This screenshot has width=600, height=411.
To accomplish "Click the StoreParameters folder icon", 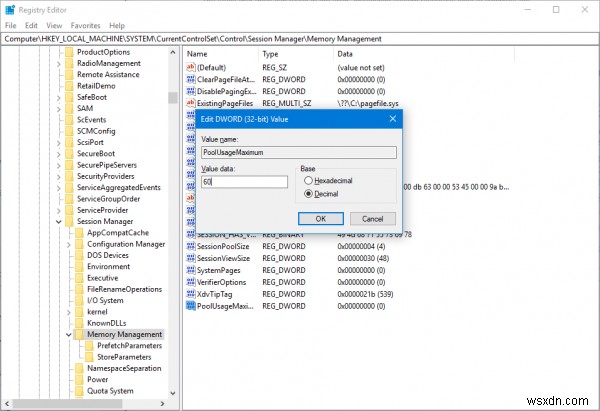I will tap(89, 357).
